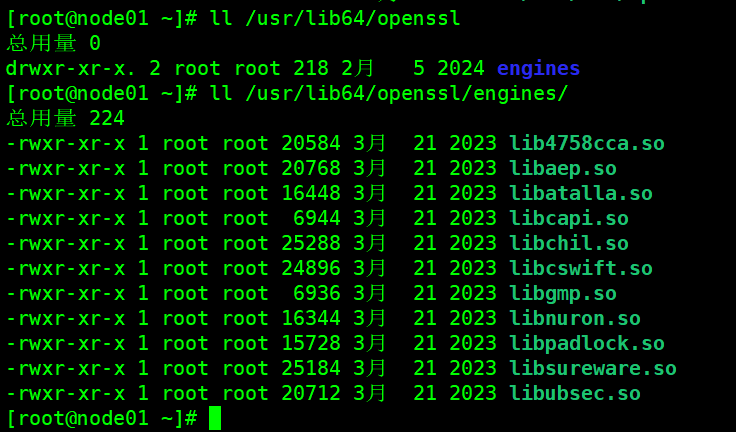Click file size 20584
The image size is (736, 432).
pyautogui.click(x=311, y=143)
